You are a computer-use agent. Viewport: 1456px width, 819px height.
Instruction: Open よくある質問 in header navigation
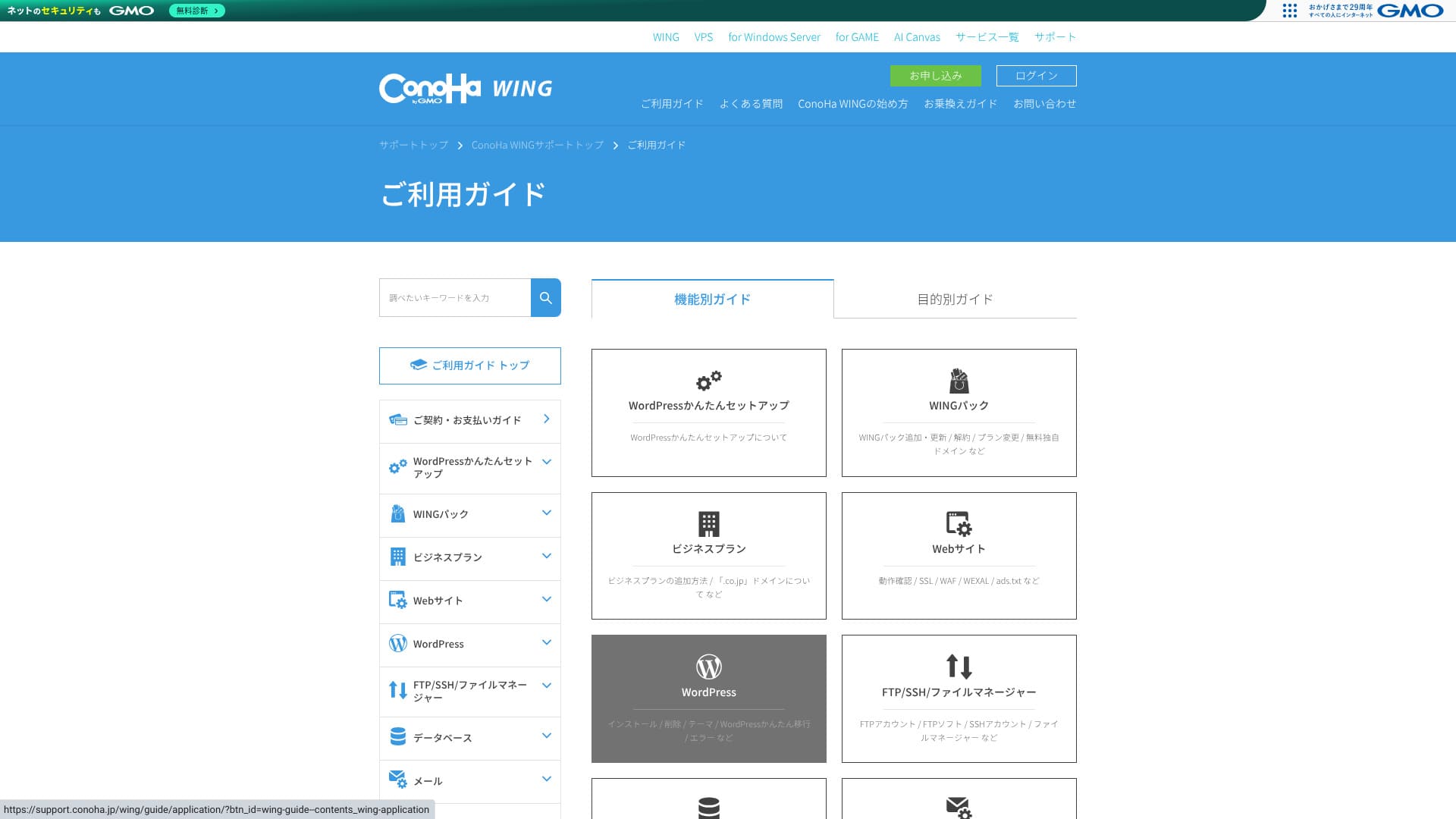751,104
